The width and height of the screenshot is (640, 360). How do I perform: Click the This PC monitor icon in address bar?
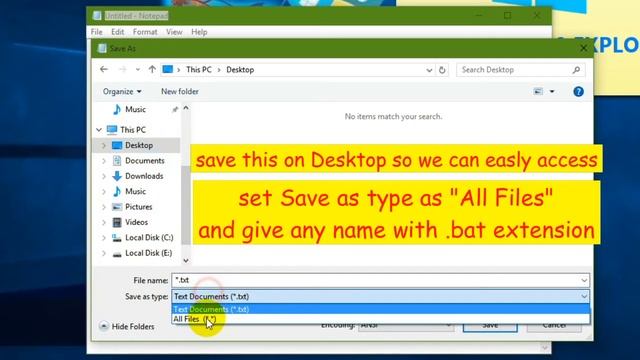coord(168,69)
